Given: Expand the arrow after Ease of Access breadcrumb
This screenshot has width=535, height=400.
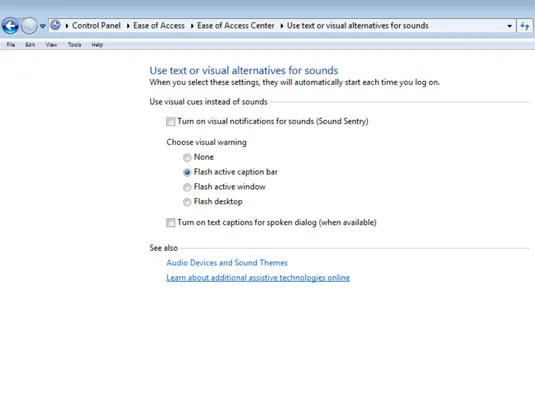Looking at the screenshot, I should pos(192,26).
